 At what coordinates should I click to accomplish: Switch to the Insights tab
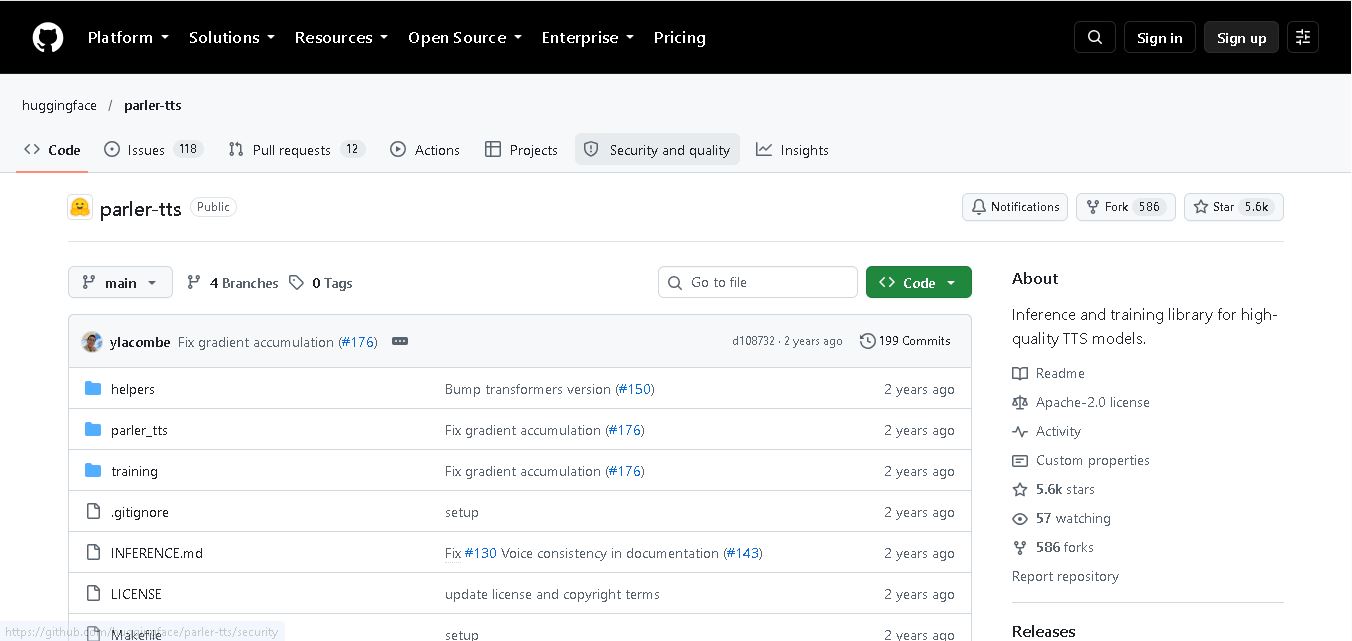792,150
